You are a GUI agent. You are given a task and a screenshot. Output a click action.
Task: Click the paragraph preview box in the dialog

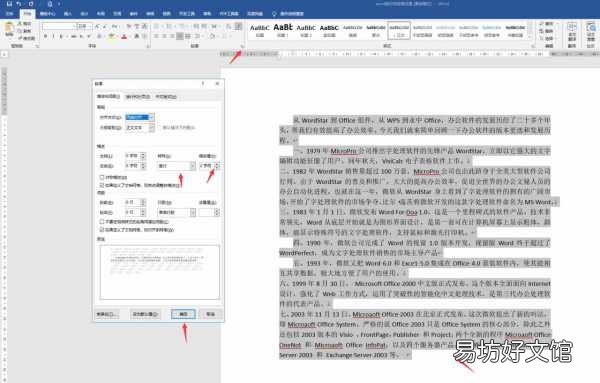point(160,272)
